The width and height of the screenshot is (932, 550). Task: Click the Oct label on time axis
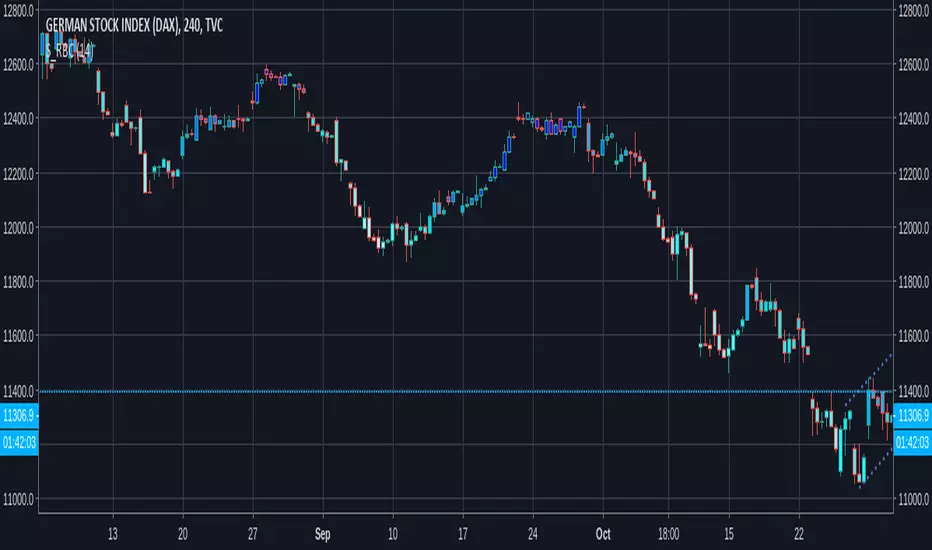point(603,534)
